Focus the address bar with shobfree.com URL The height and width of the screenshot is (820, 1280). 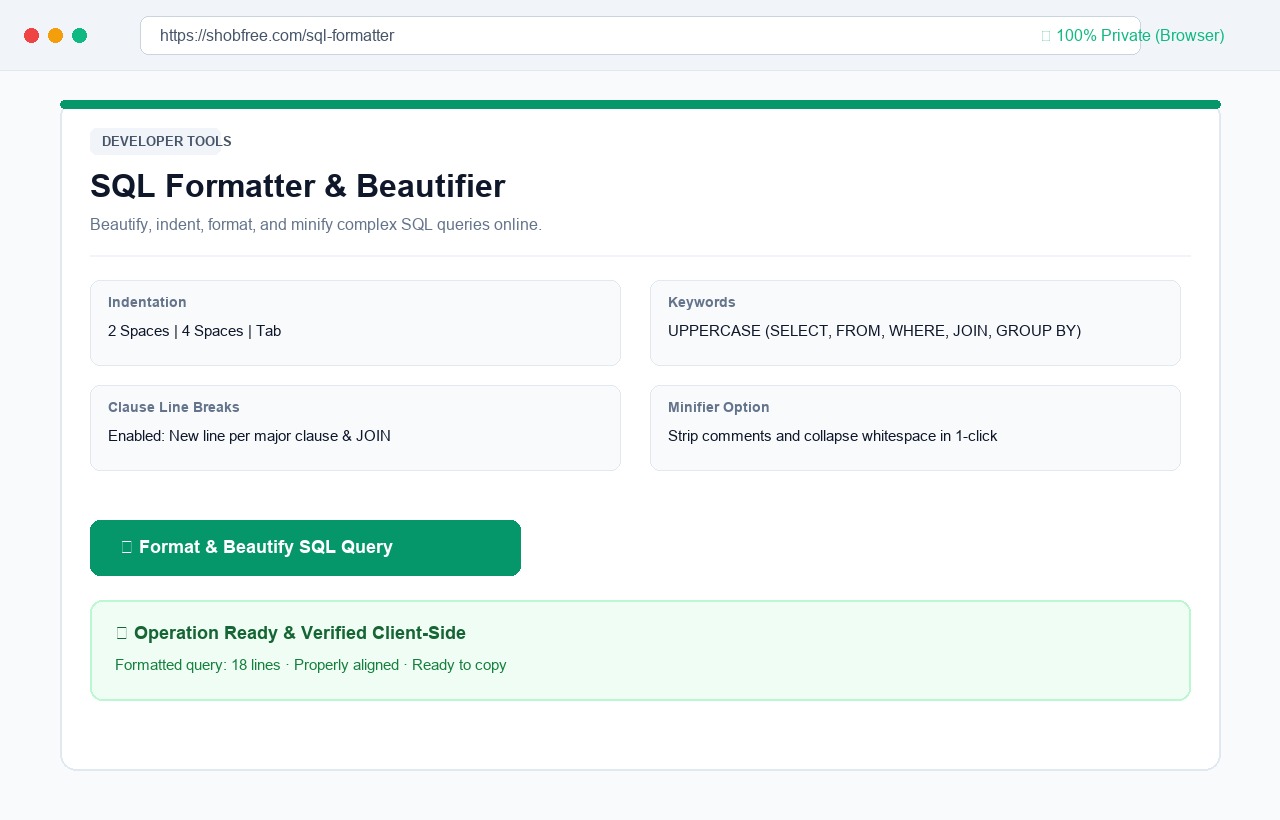pos(640,36)
